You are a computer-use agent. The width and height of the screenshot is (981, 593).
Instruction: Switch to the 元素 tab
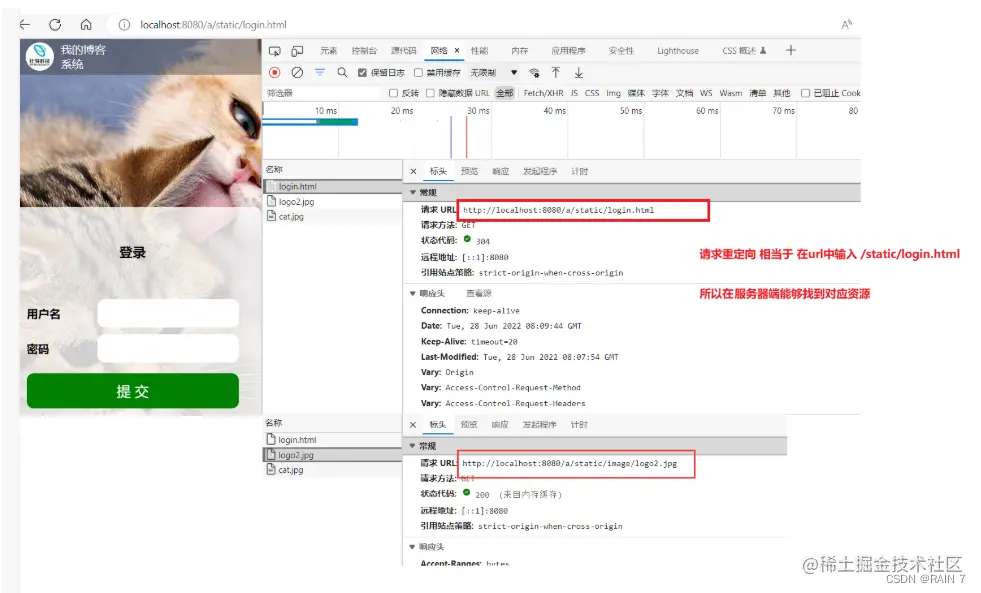pos(328,51)
